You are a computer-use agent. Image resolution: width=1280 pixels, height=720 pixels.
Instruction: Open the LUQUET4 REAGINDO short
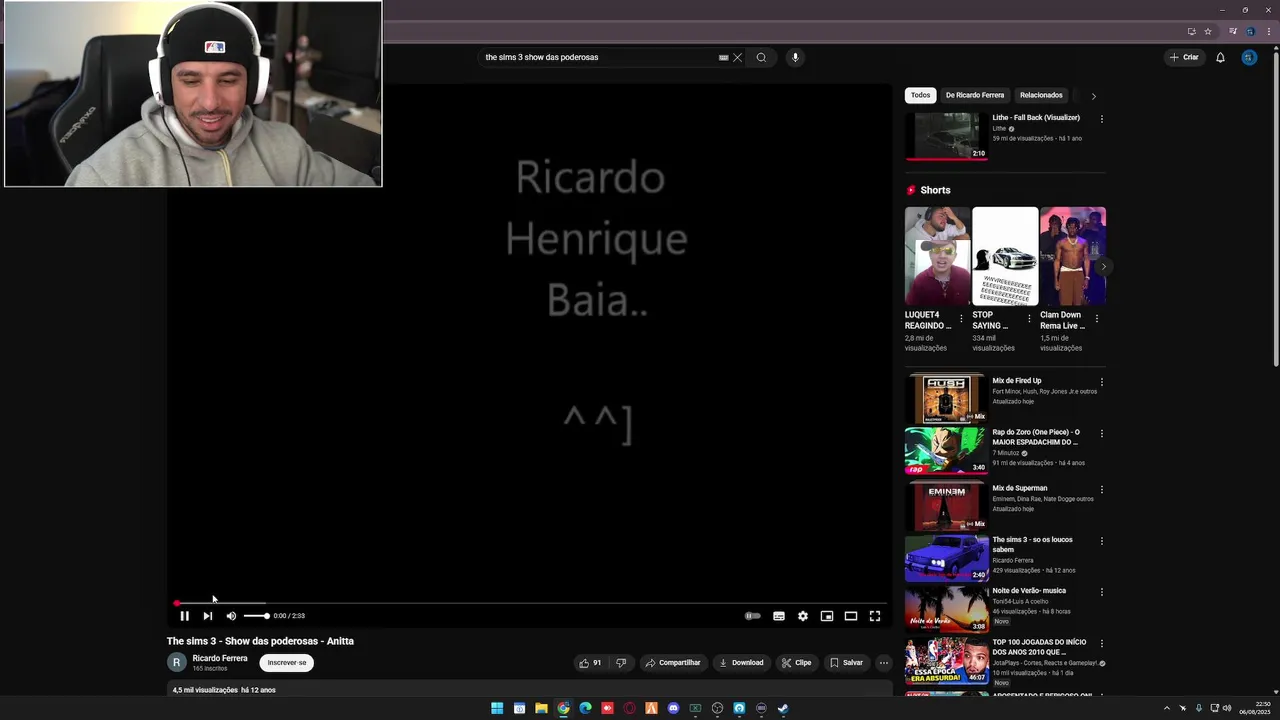click(x=937, y=256)
